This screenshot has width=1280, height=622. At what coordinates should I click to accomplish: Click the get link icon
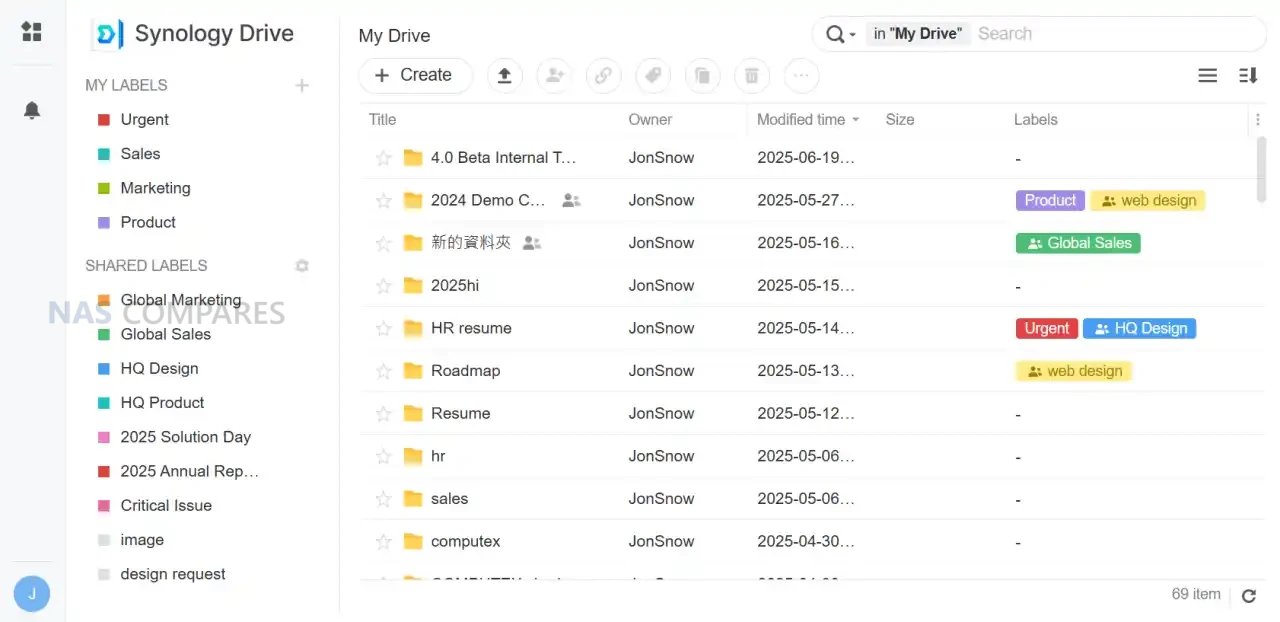coord(603,75)
